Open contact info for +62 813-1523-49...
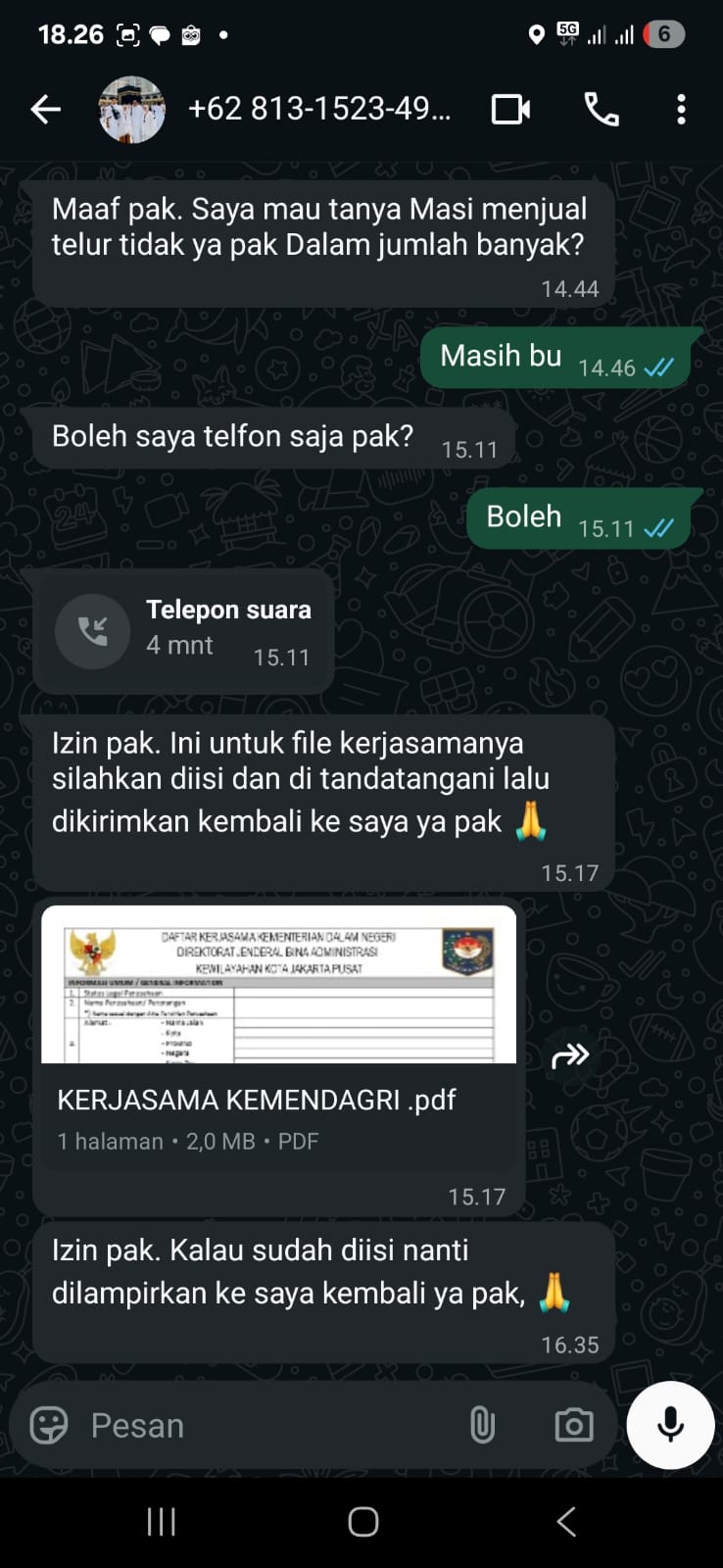723x1568 pixels. (319, 108)
